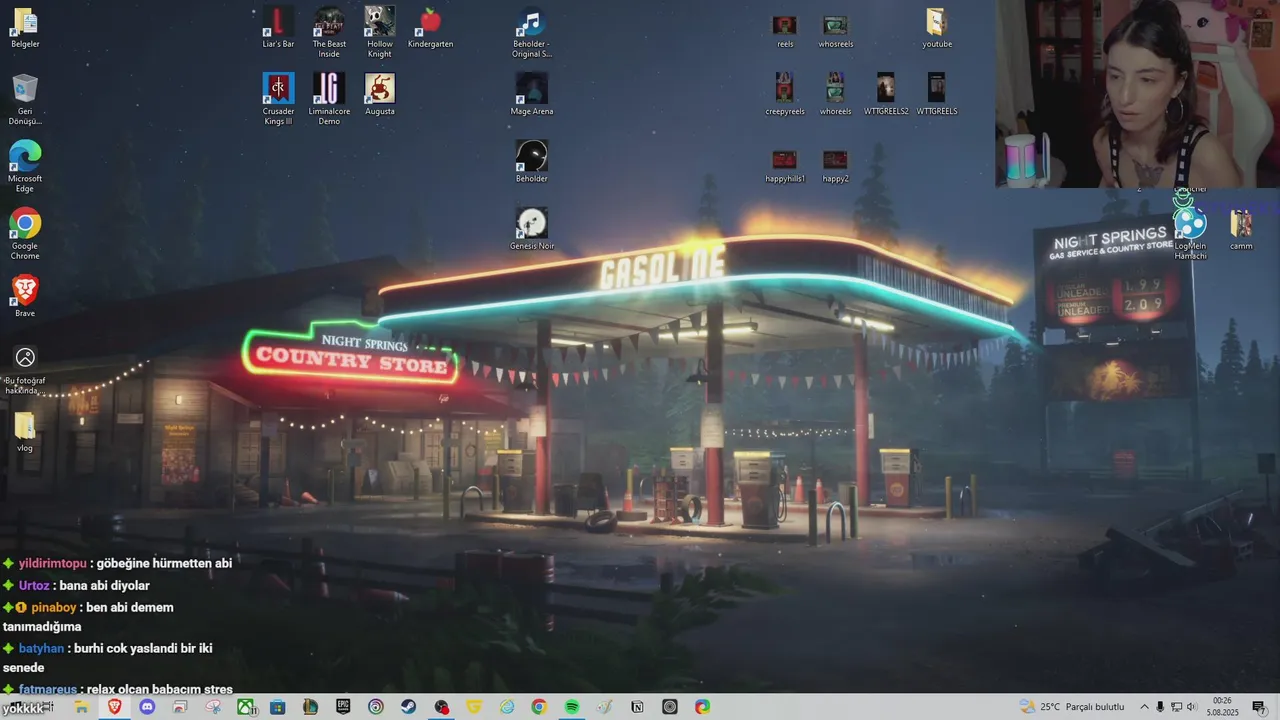
Task: Click chat username fatmareus
Action: (x=50, y=689)
